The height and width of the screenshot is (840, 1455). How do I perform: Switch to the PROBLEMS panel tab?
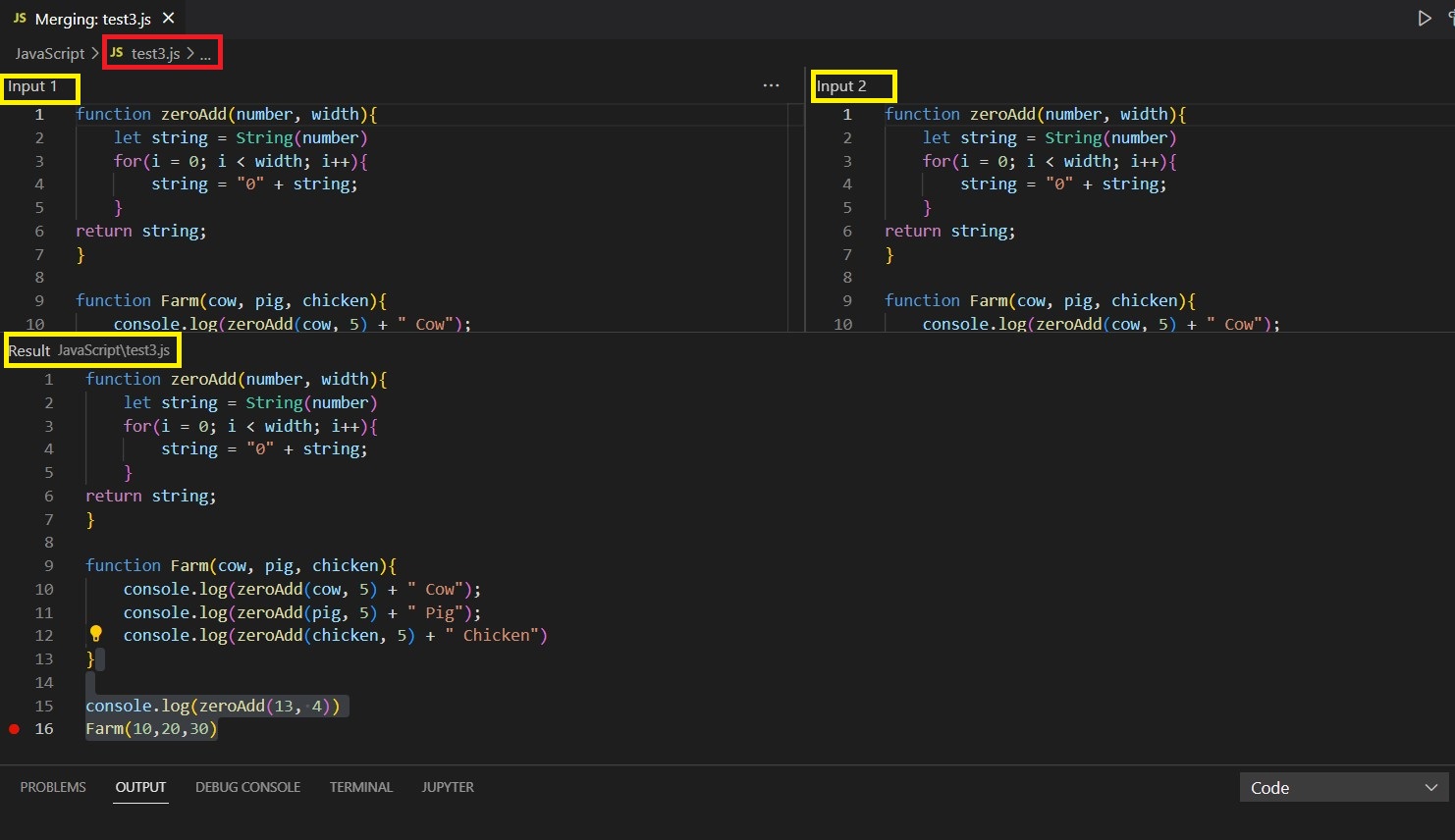tap(53, 787)
